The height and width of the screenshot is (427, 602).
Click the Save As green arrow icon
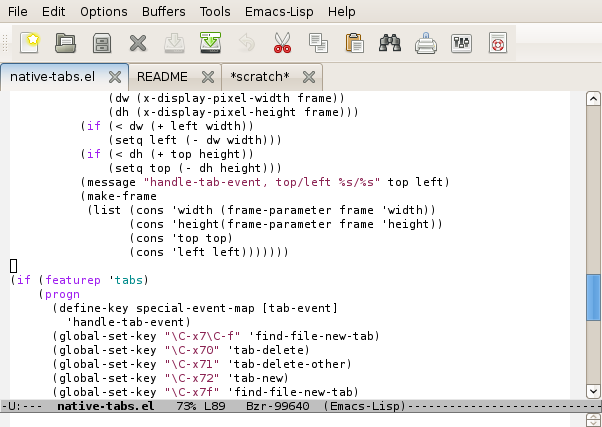click(x=210, y=42)
